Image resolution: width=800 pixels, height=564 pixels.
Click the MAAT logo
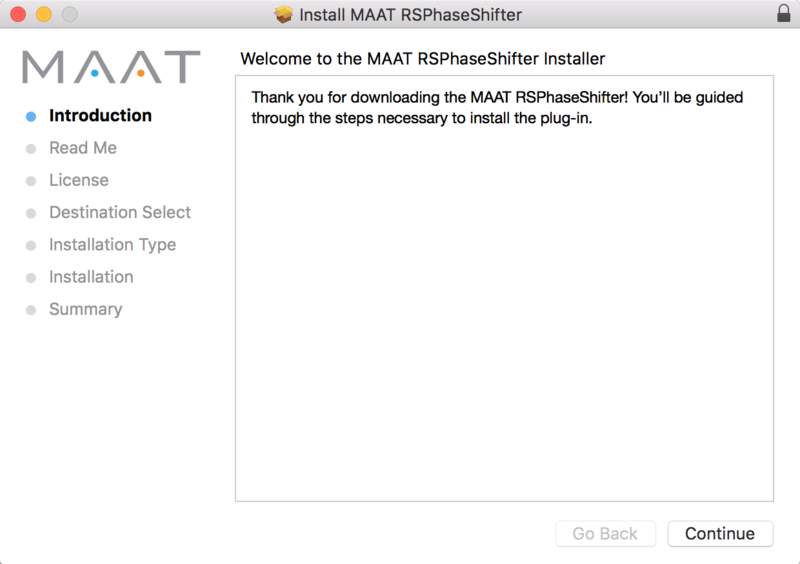111,67
